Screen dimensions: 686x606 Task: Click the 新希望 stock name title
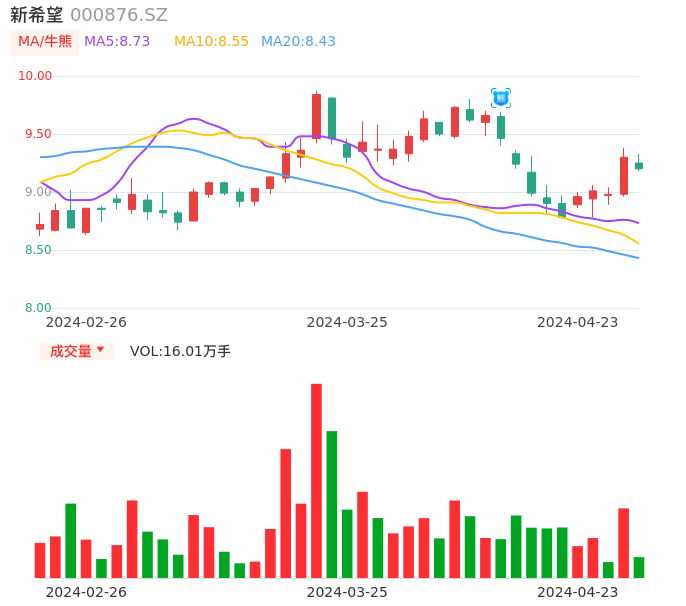(x=37, y=15)
